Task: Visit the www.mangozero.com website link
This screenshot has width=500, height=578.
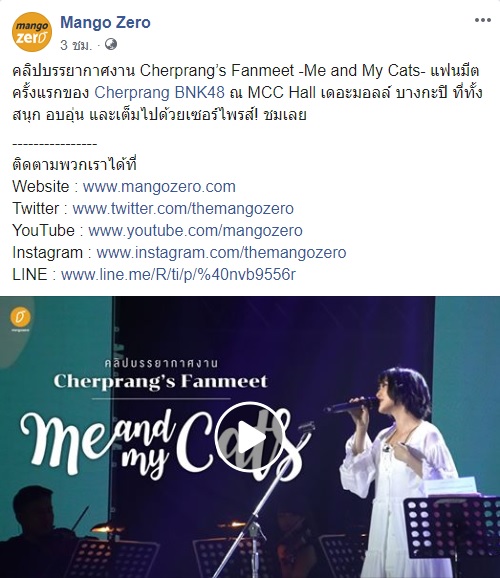Action: point(159,187)
